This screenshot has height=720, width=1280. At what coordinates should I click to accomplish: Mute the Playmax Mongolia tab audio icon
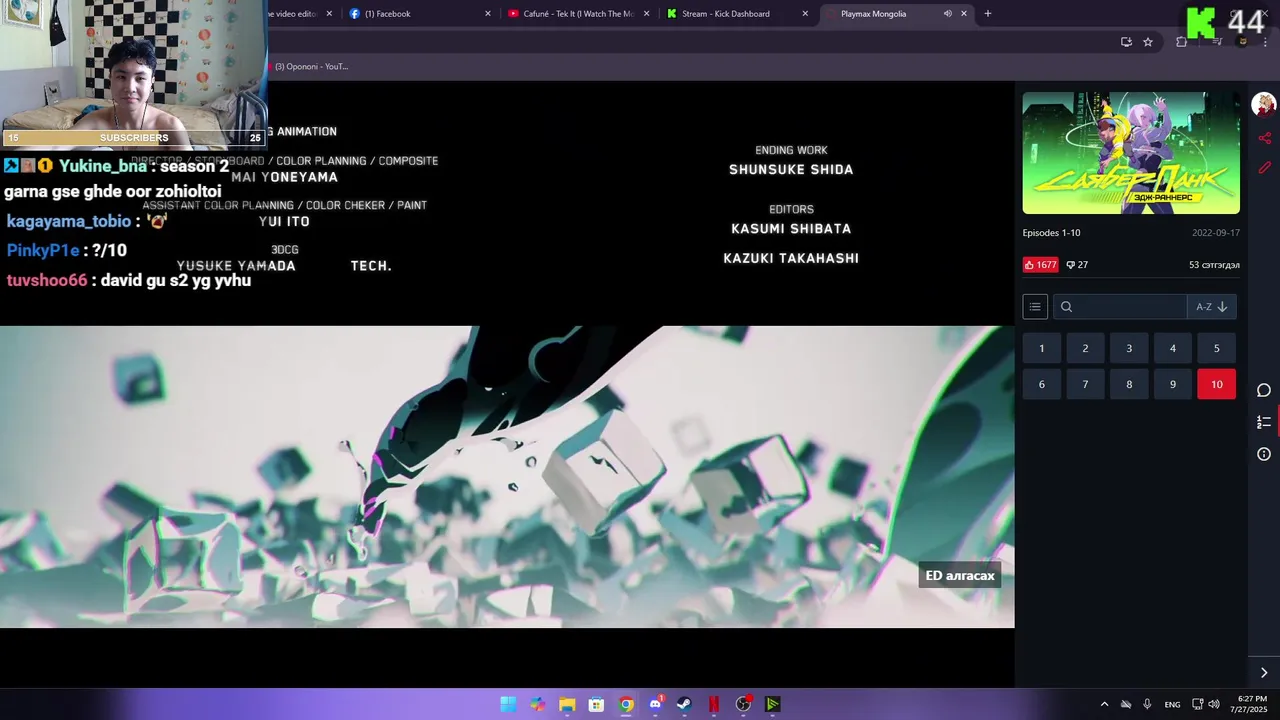[947, 14]
